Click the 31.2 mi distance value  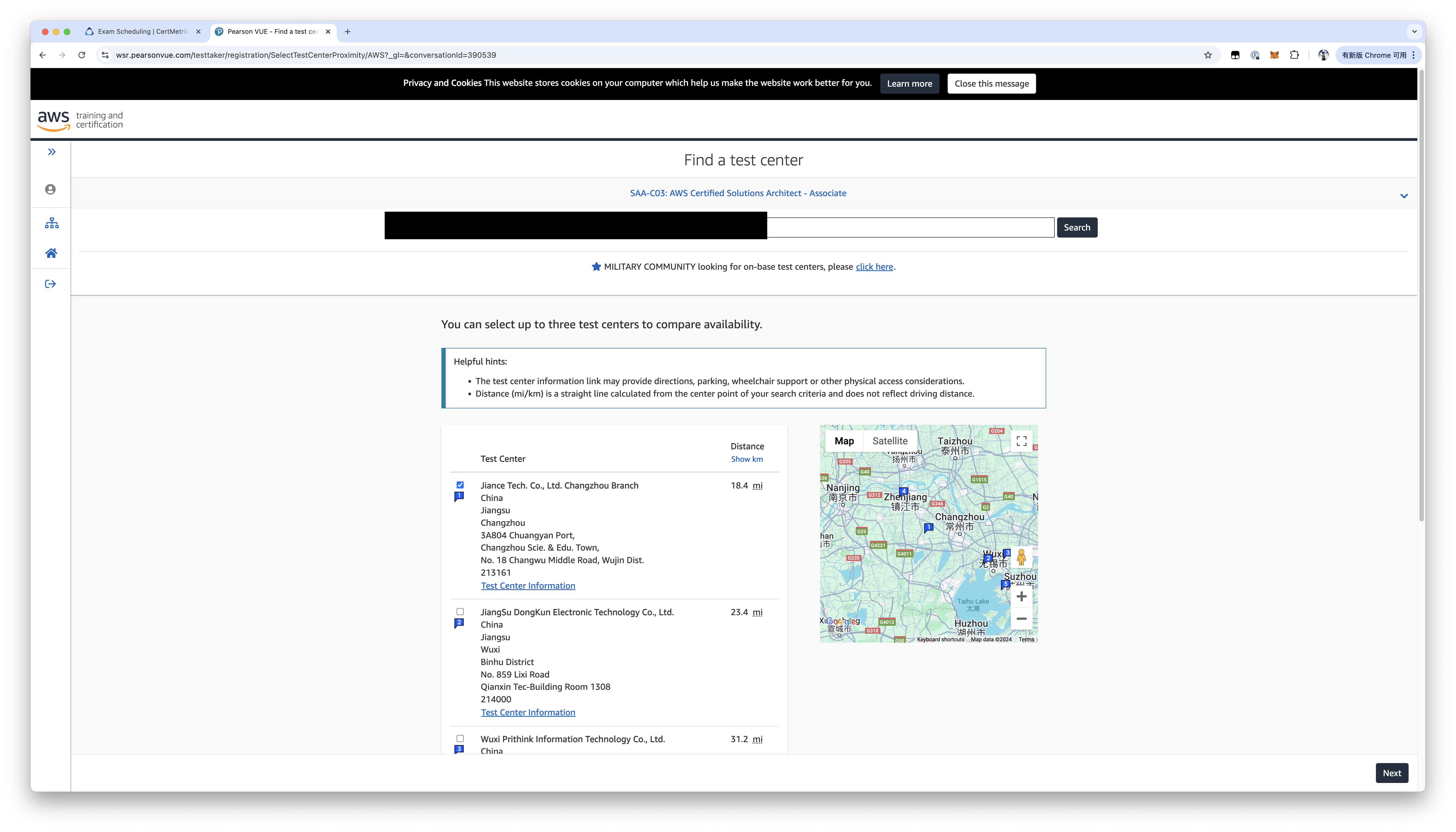click(x=746, y=739)
